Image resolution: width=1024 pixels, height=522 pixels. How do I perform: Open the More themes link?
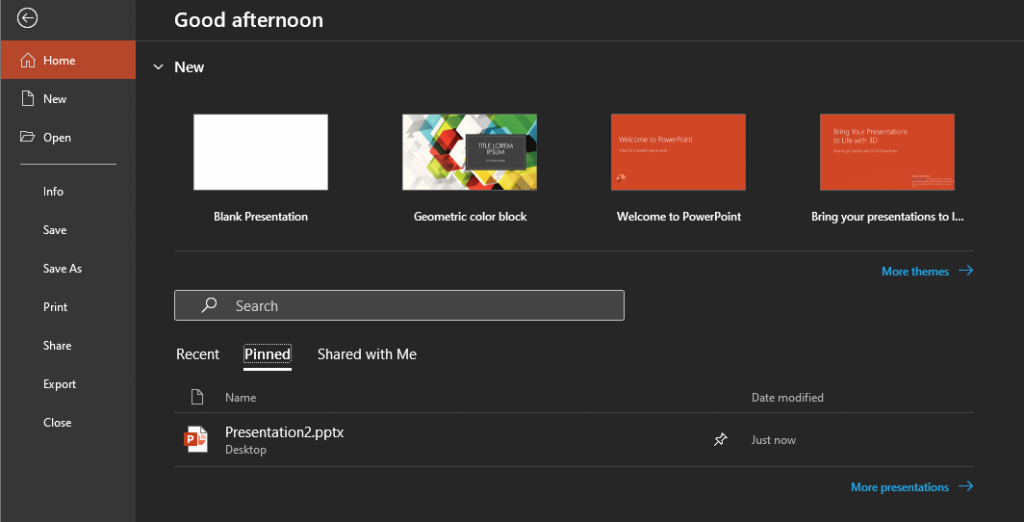click(915, 271)
